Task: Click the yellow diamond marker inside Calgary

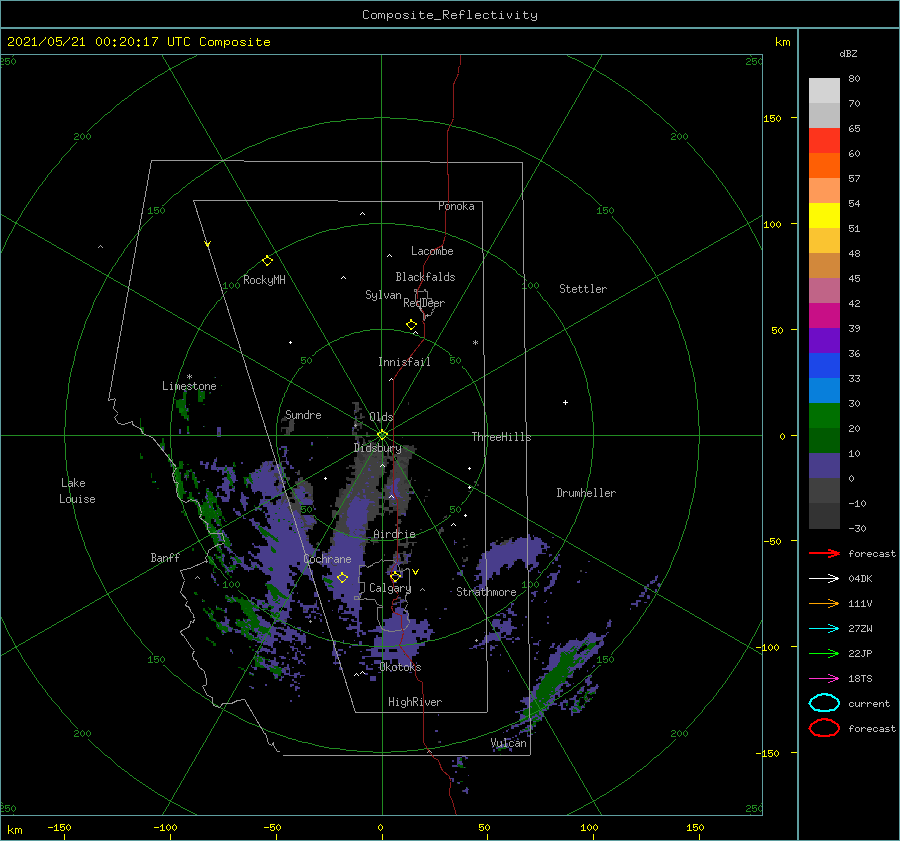Action: [x=395, y=576]
